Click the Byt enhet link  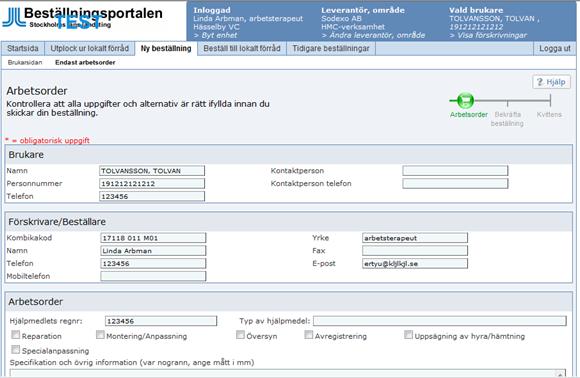[x=215, y=36]
